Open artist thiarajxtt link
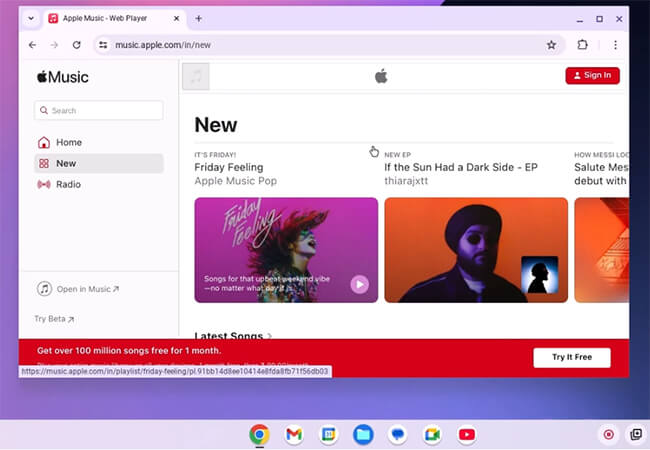The height and width of the screenshot is (450, 650). click(x=406, y=181)
